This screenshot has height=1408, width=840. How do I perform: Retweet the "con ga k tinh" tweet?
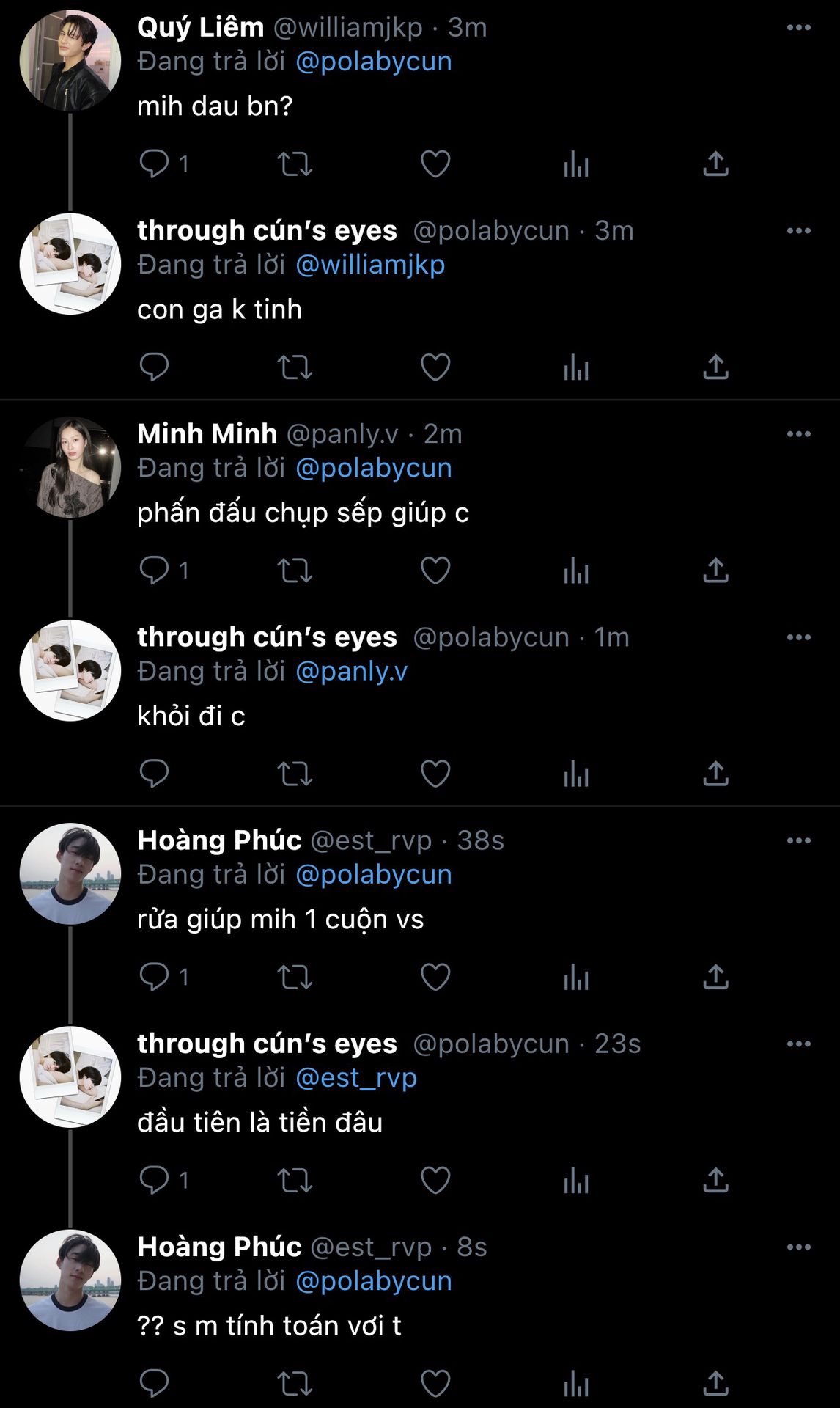pyautogui.click(x=295, y=367)
